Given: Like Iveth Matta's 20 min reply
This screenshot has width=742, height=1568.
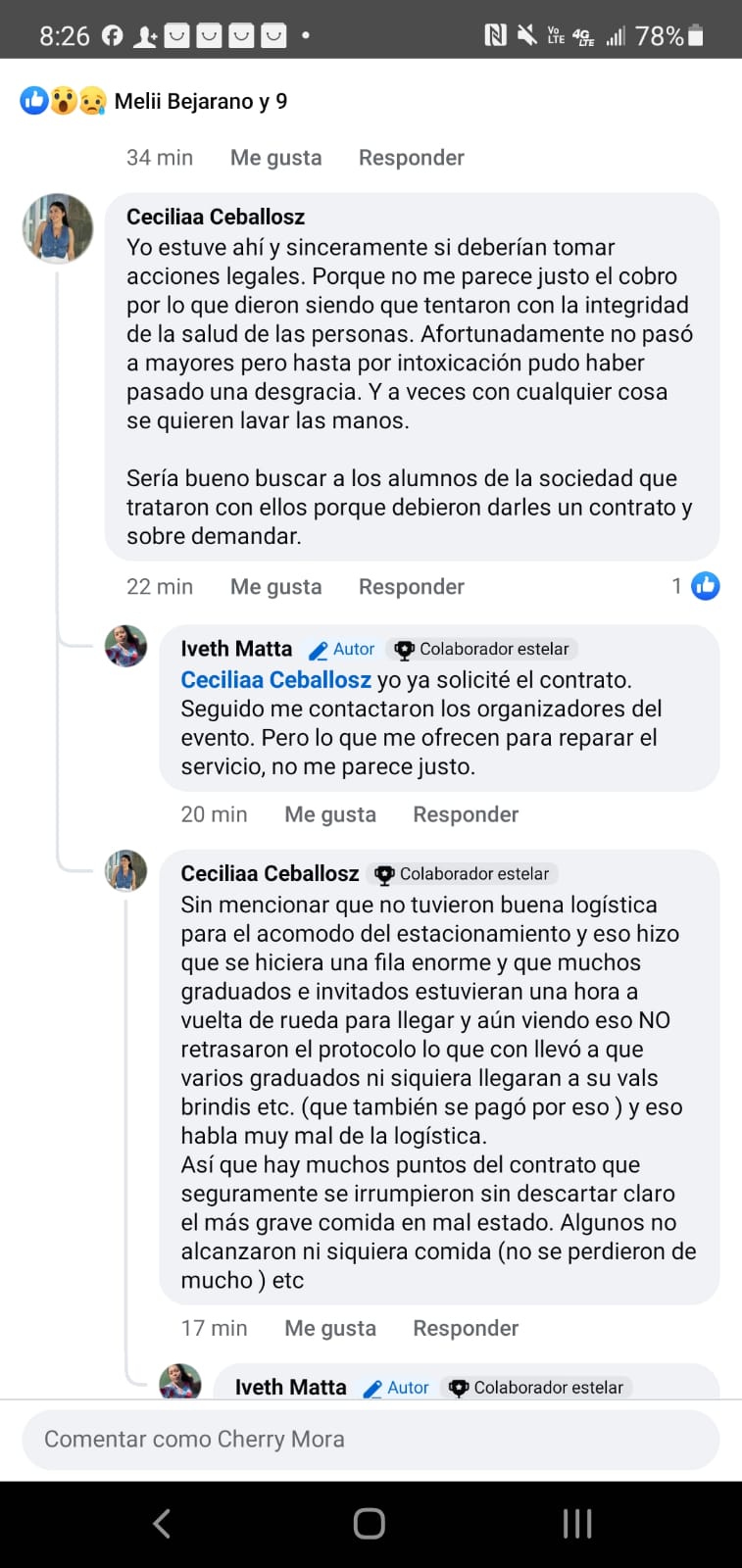Looking at the screenshot, I should (x=330, y=814).
